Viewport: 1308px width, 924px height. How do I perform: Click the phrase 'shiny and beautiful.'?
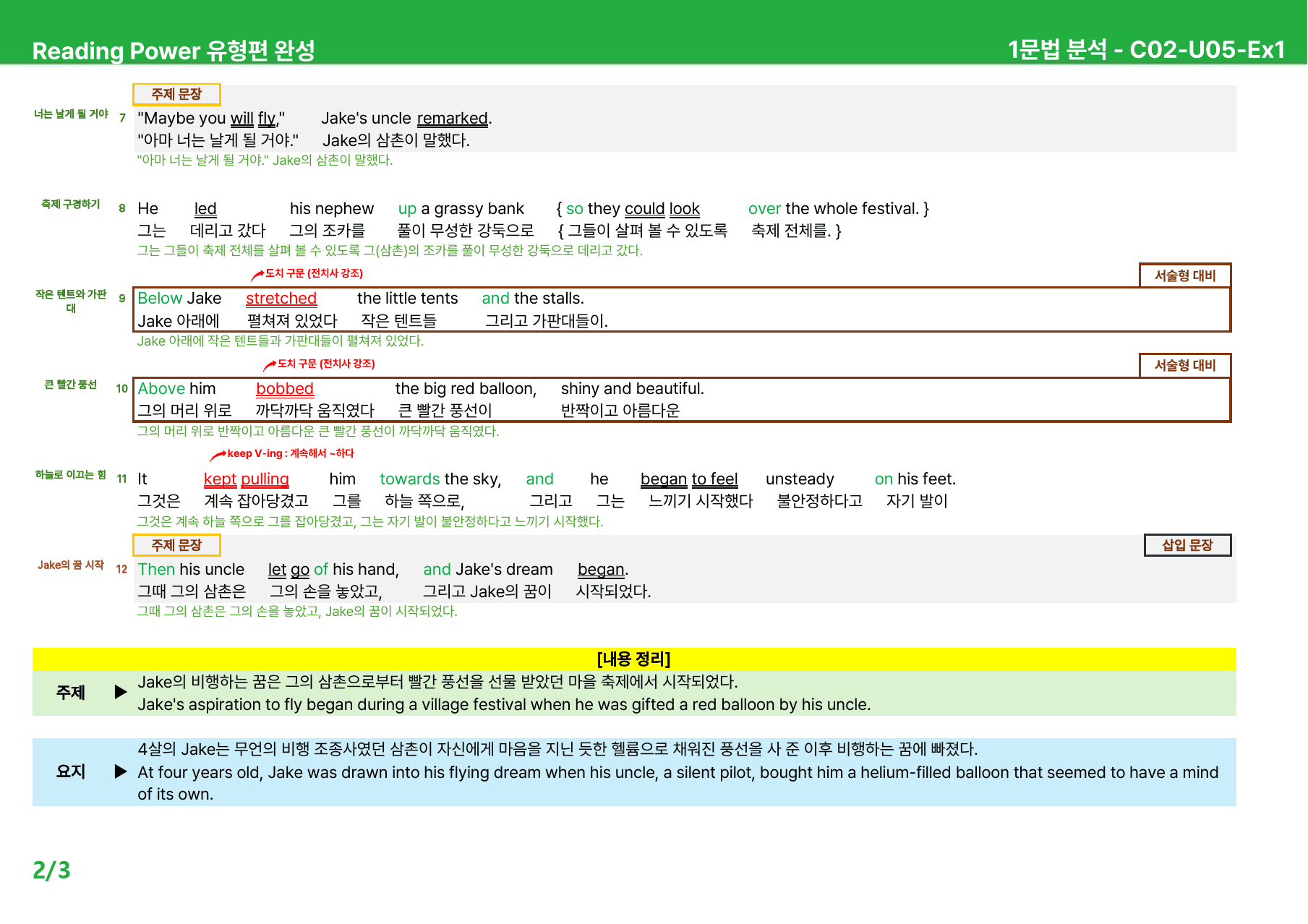point(633,389)
